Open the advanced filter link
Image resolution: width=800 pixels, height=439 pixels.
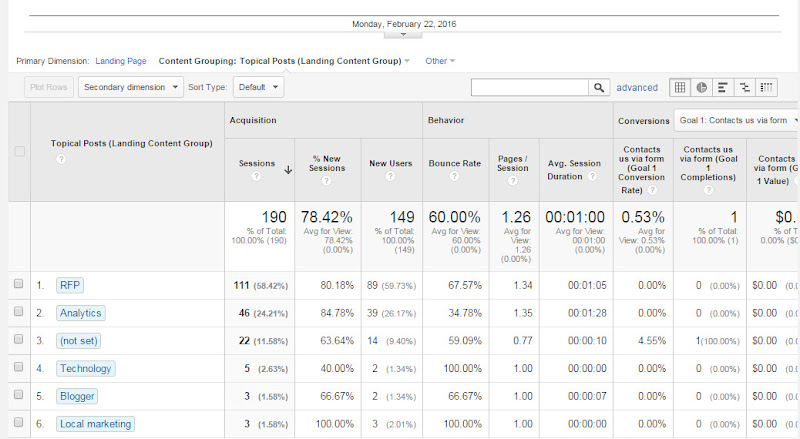[x=637, y=87]
